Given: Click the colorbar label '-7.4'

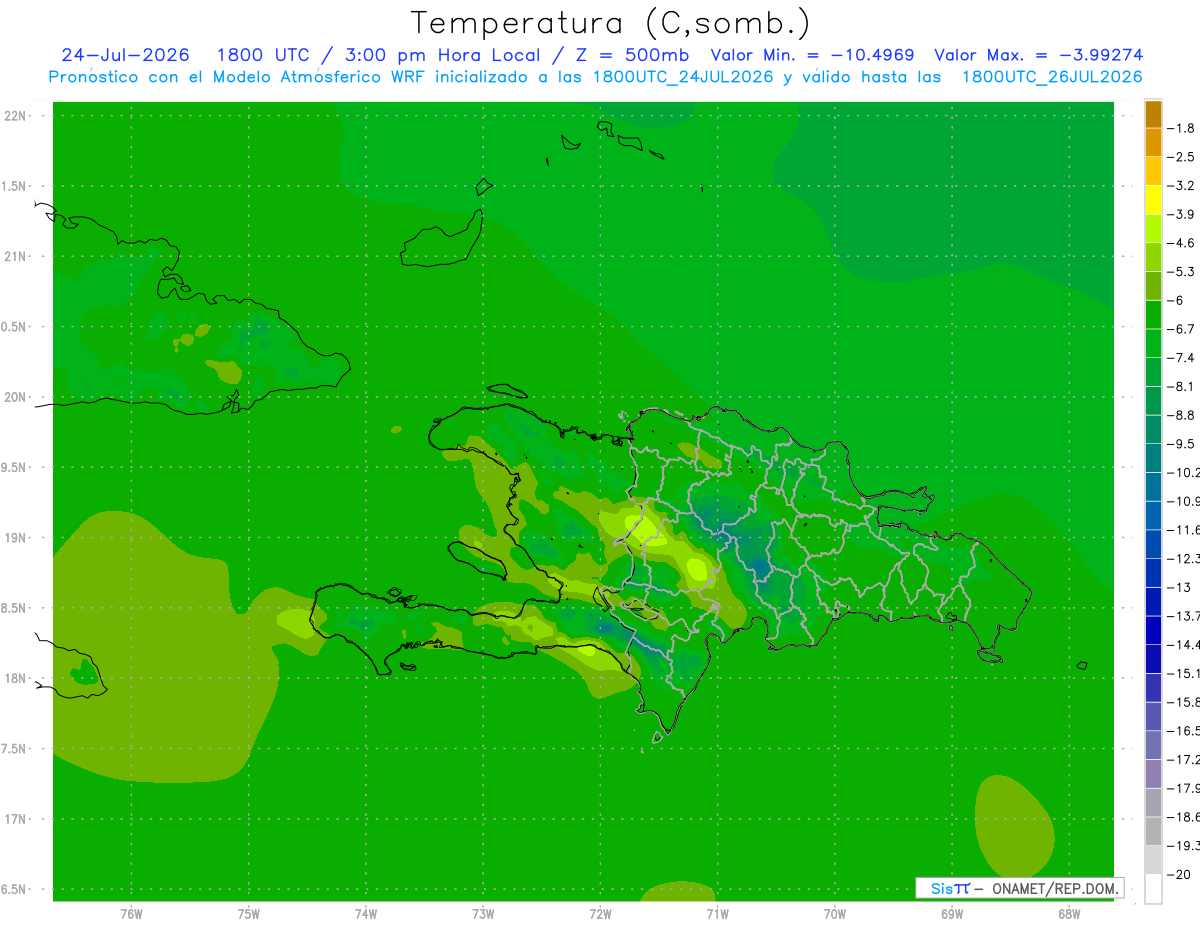Looking at the screenshot, I should pos(1182,358).
